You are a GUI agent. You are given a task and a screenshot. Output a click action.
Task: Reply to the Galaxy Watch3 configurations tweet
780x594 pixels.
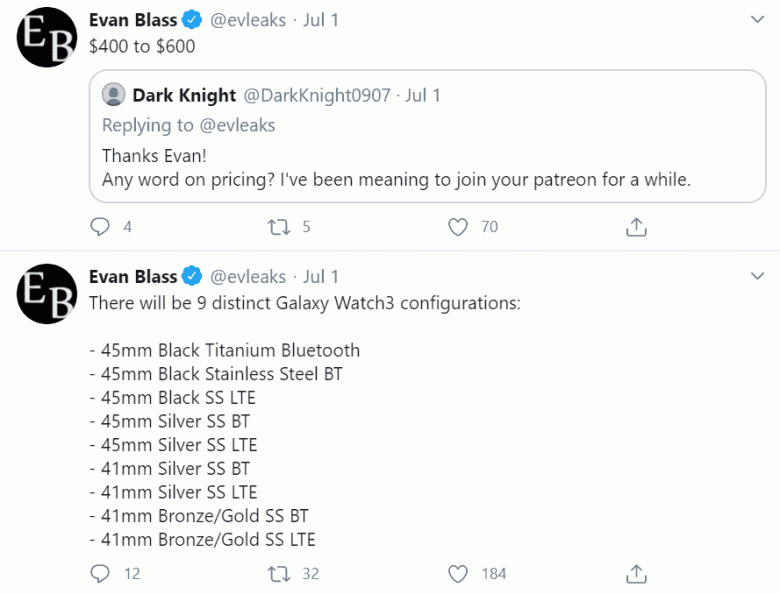coord(100,573)
